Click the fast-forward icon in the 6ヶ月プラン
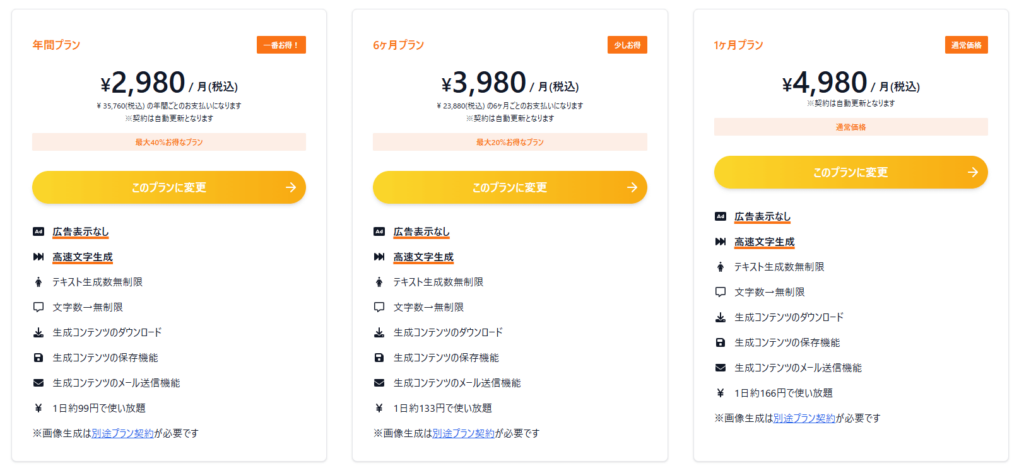The width and height of the screenshot is (1024, 473). [379, 257]
